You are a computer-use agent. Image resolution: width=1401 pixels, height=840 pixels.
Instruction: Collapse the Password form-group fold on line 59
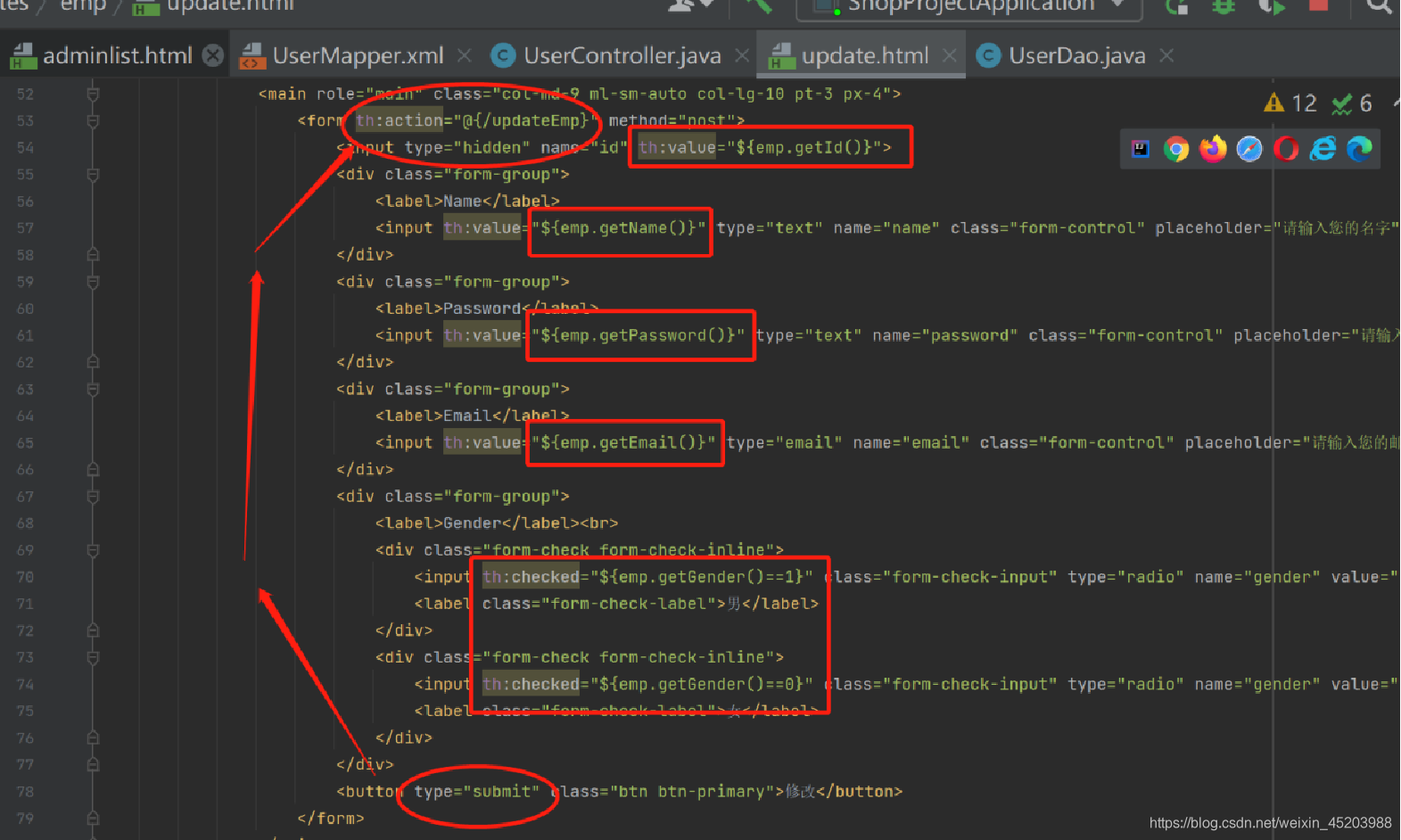tap(93, 282)
